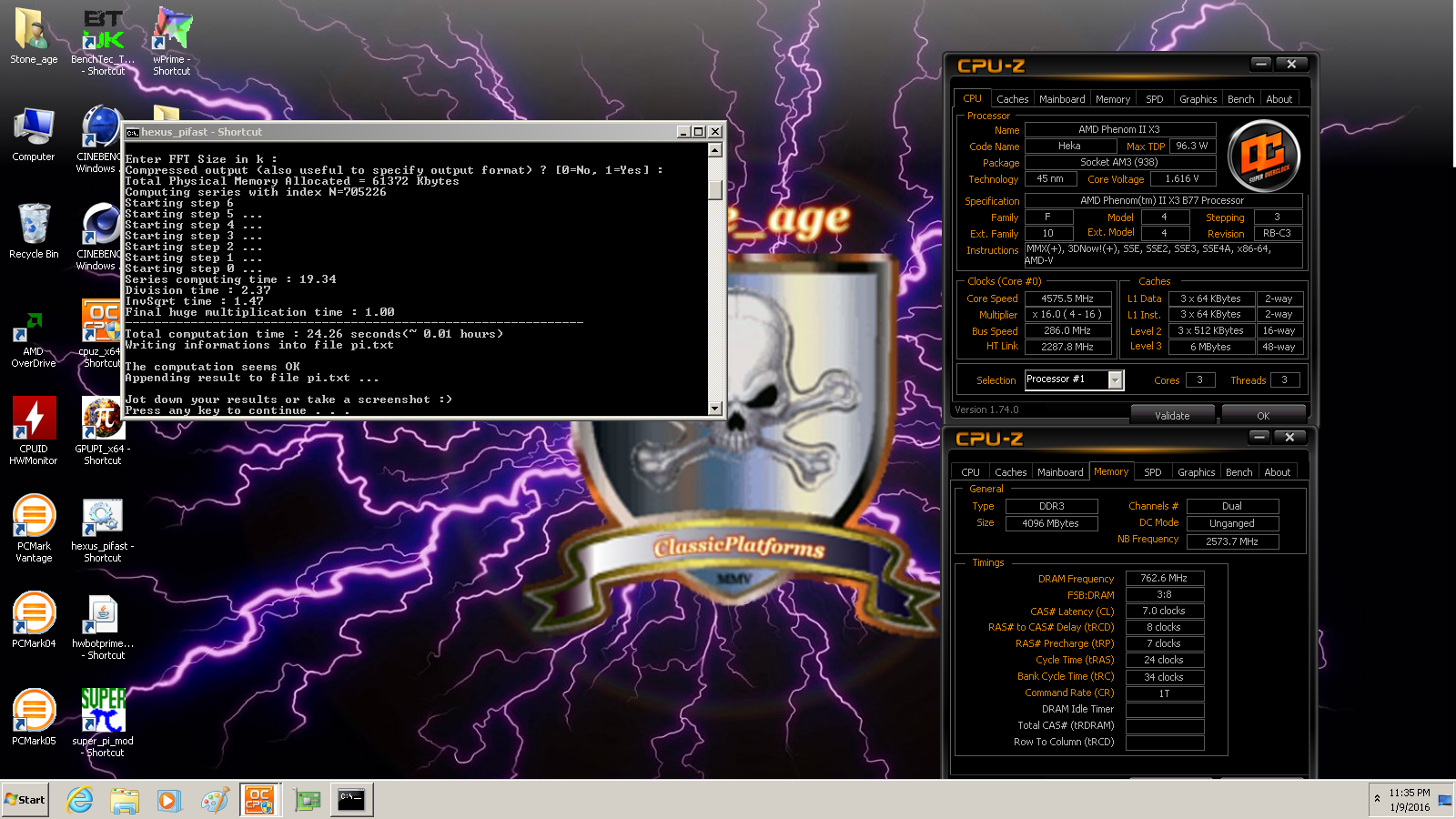Launch the hexus_pifast desktop shortcut

(103, 530)
